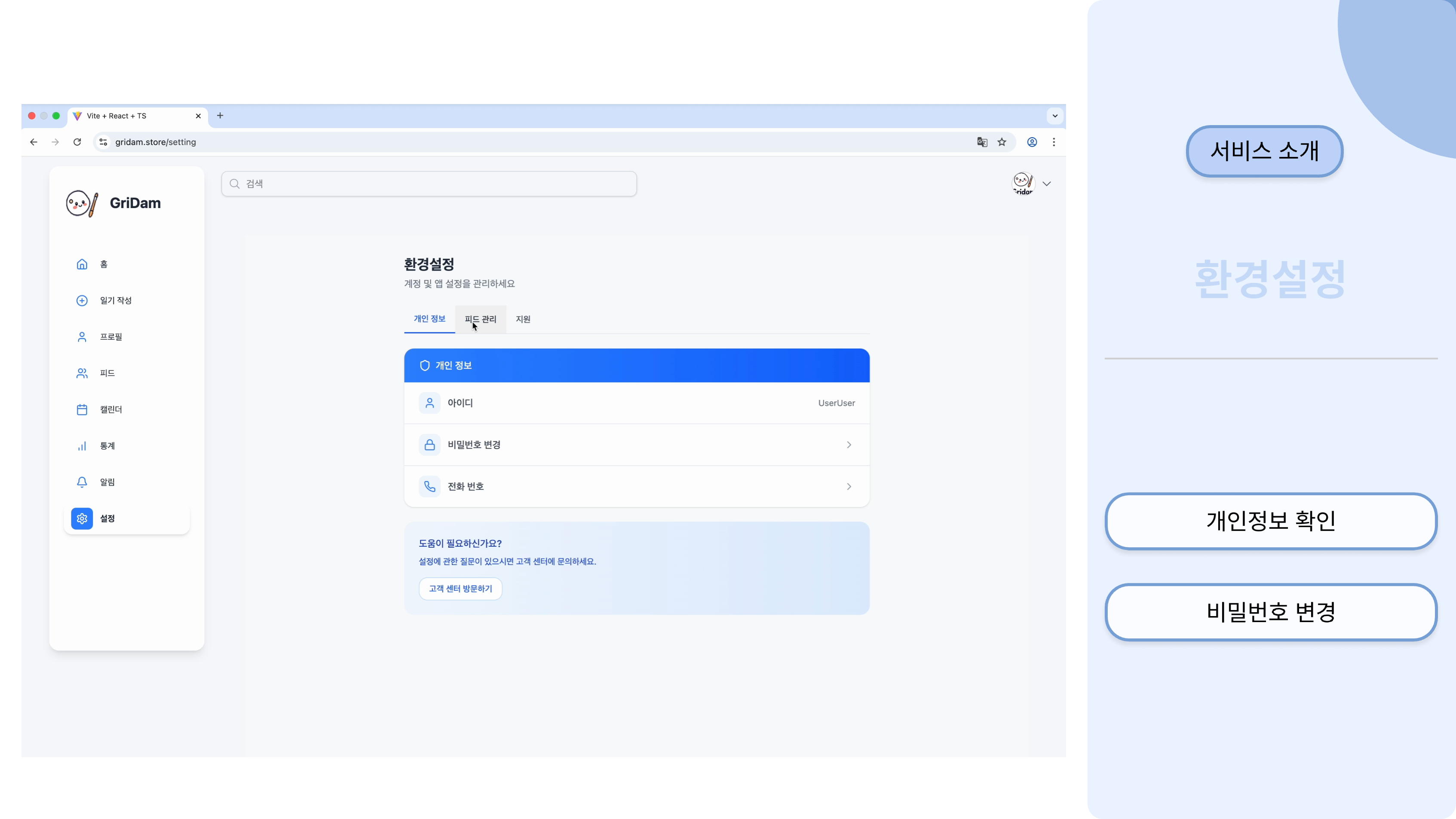This screenshot has width=1456, height=819.
Task: Open the Calendar sidebar icon
Action: coord(82,409)
